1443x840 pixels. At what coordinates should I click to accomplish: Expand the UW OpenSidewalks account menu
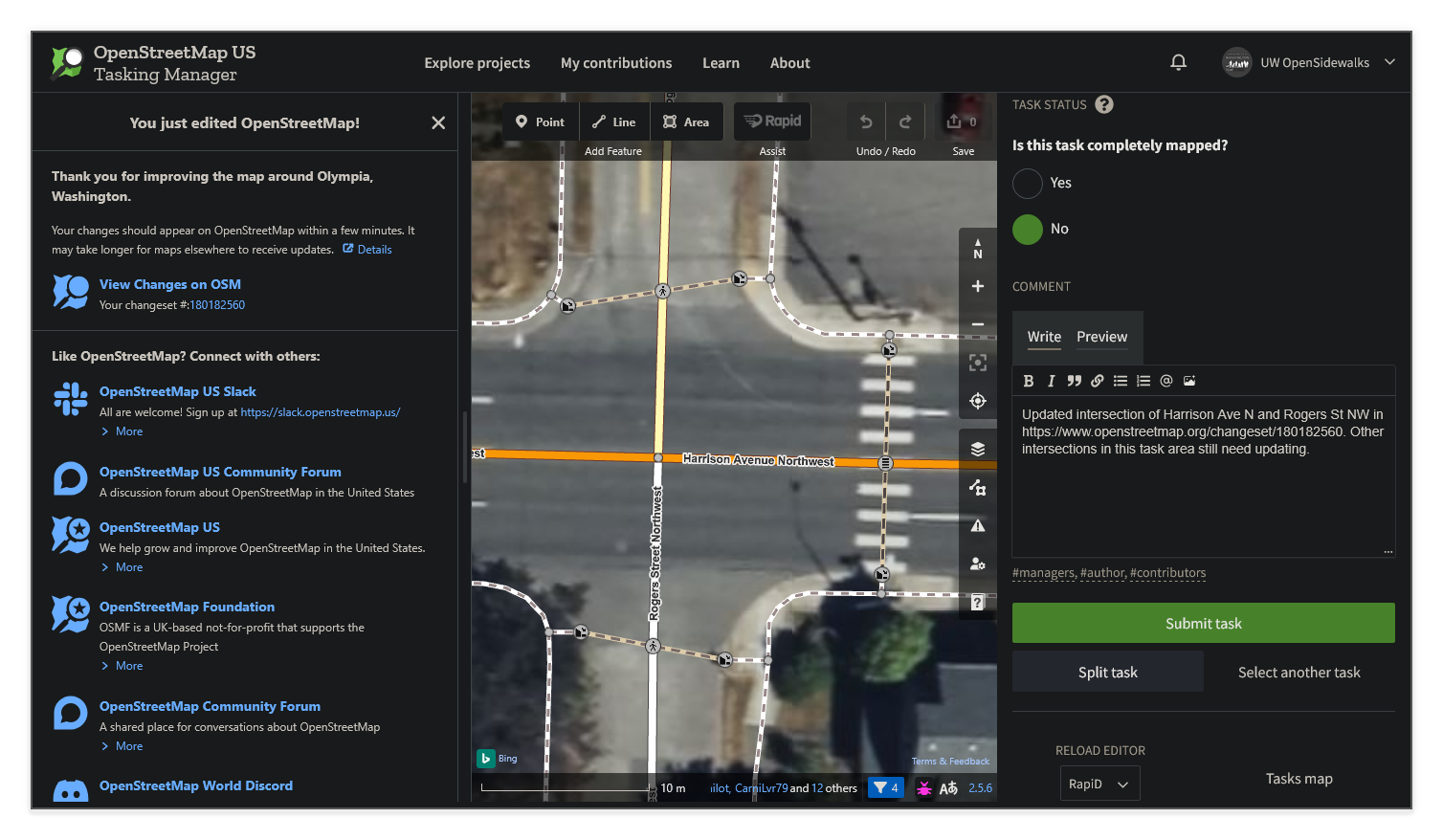click(1388, 61)
